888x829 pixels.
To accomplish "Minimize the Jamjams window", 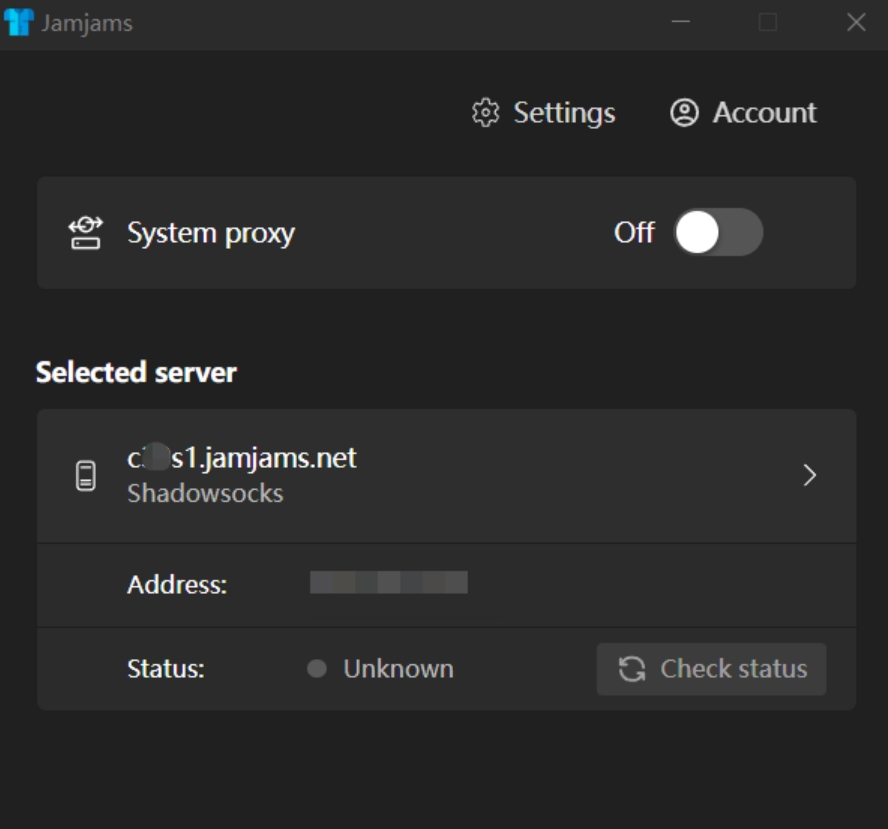I will click(680, 22).
